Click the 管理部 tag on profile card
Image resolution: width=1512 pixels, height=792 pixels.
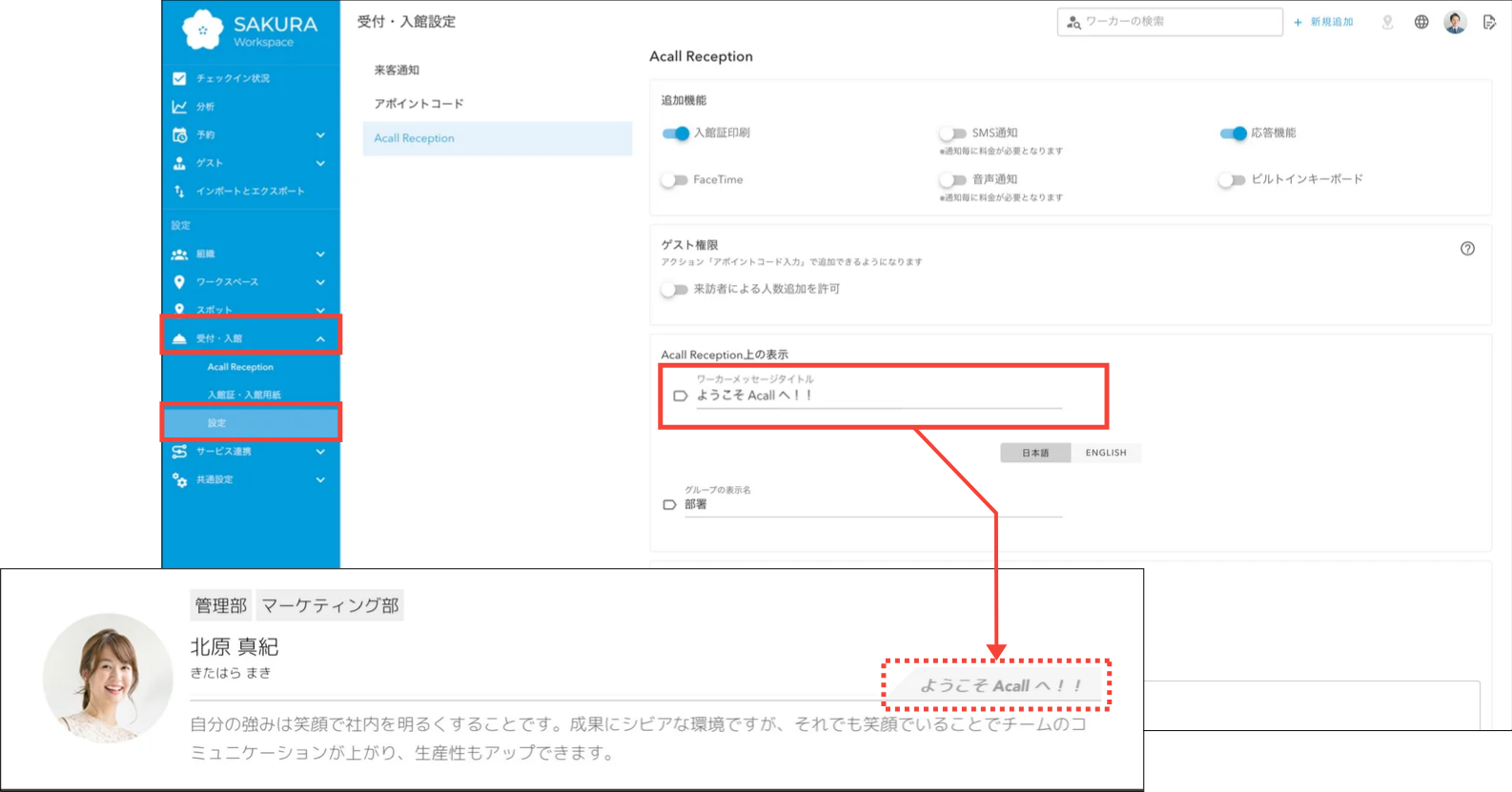(x=220, y=605)
